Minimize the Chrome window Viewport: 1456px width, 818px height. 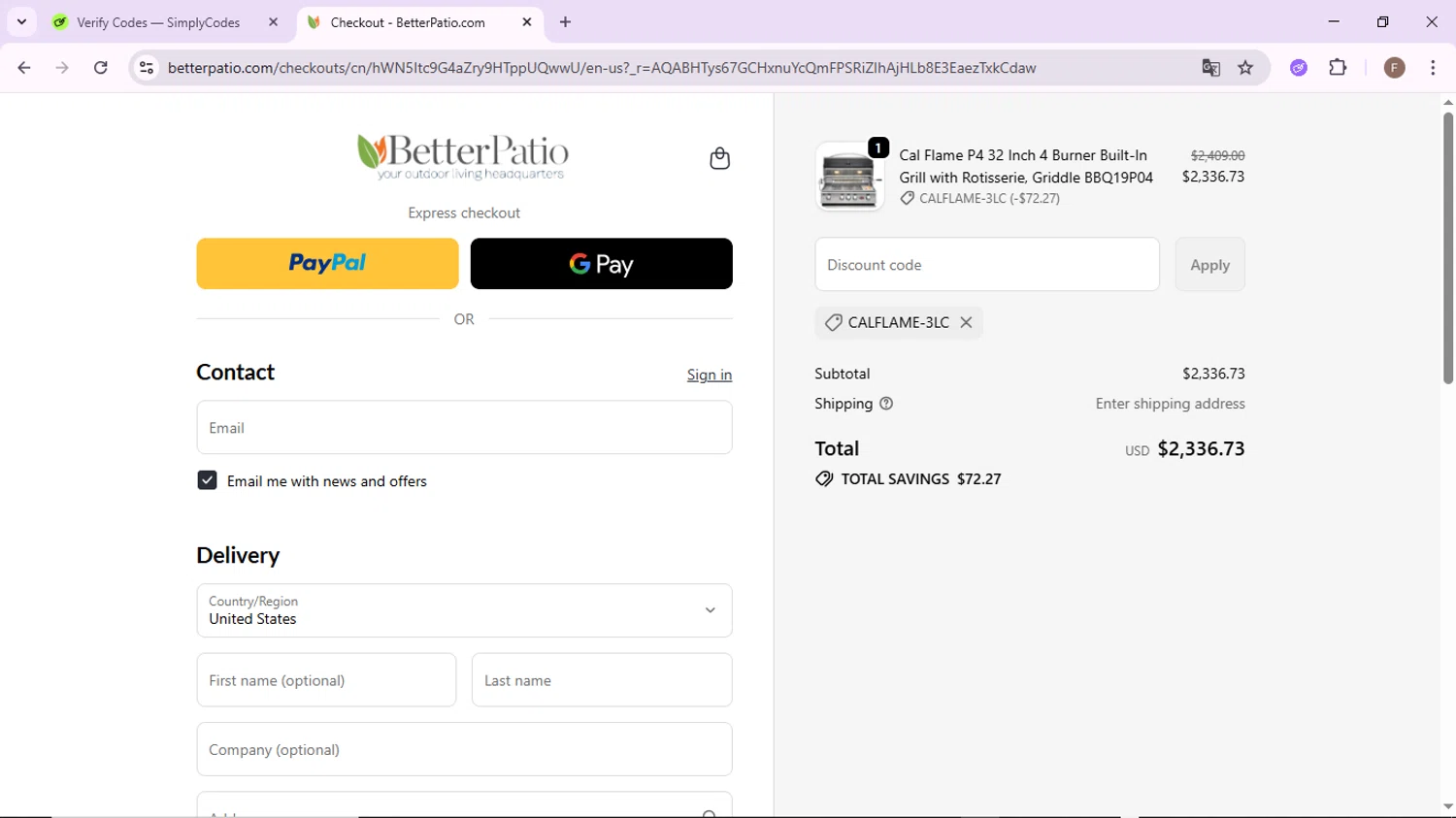coord(1334,21)
